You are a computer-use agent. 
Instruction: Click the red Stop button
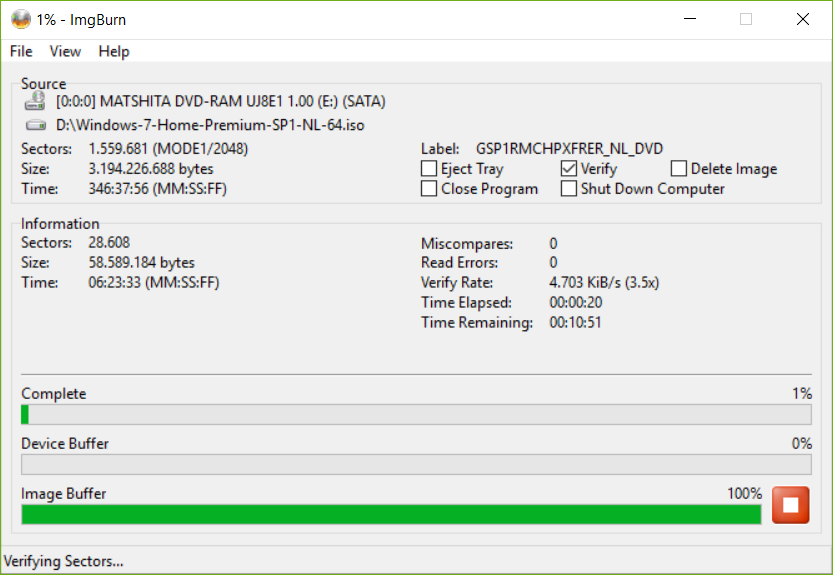[790, 505]
